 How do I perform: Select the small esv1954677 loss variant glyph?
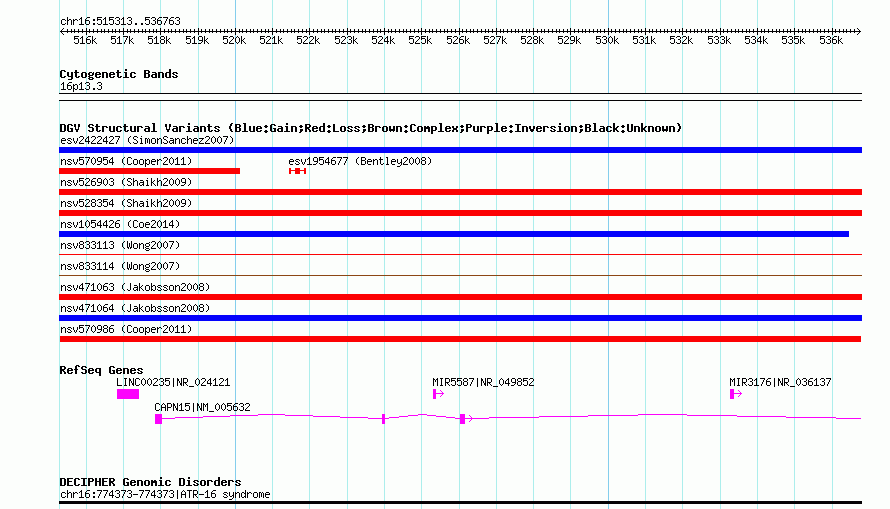coord(297,171)
